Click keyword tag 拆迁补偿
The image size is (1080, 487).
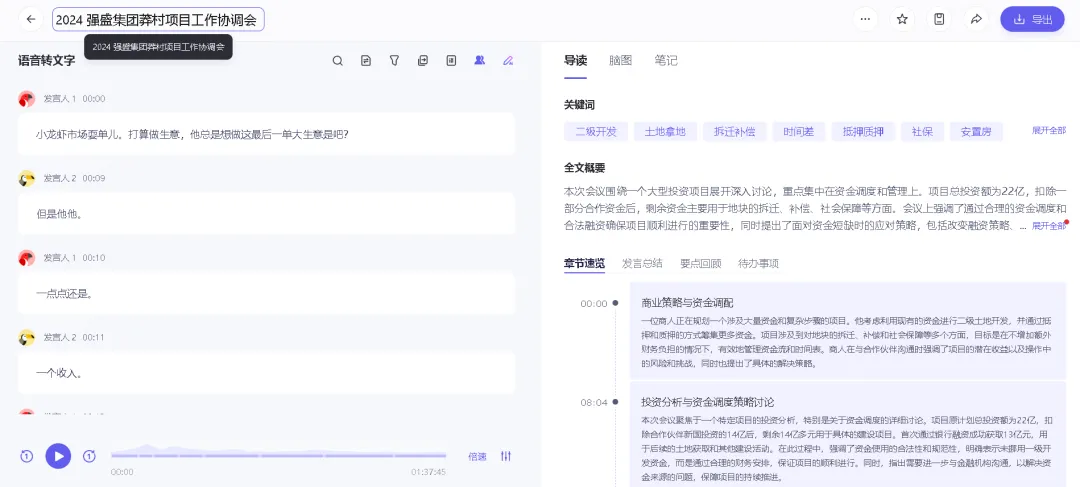pos(735,132)
